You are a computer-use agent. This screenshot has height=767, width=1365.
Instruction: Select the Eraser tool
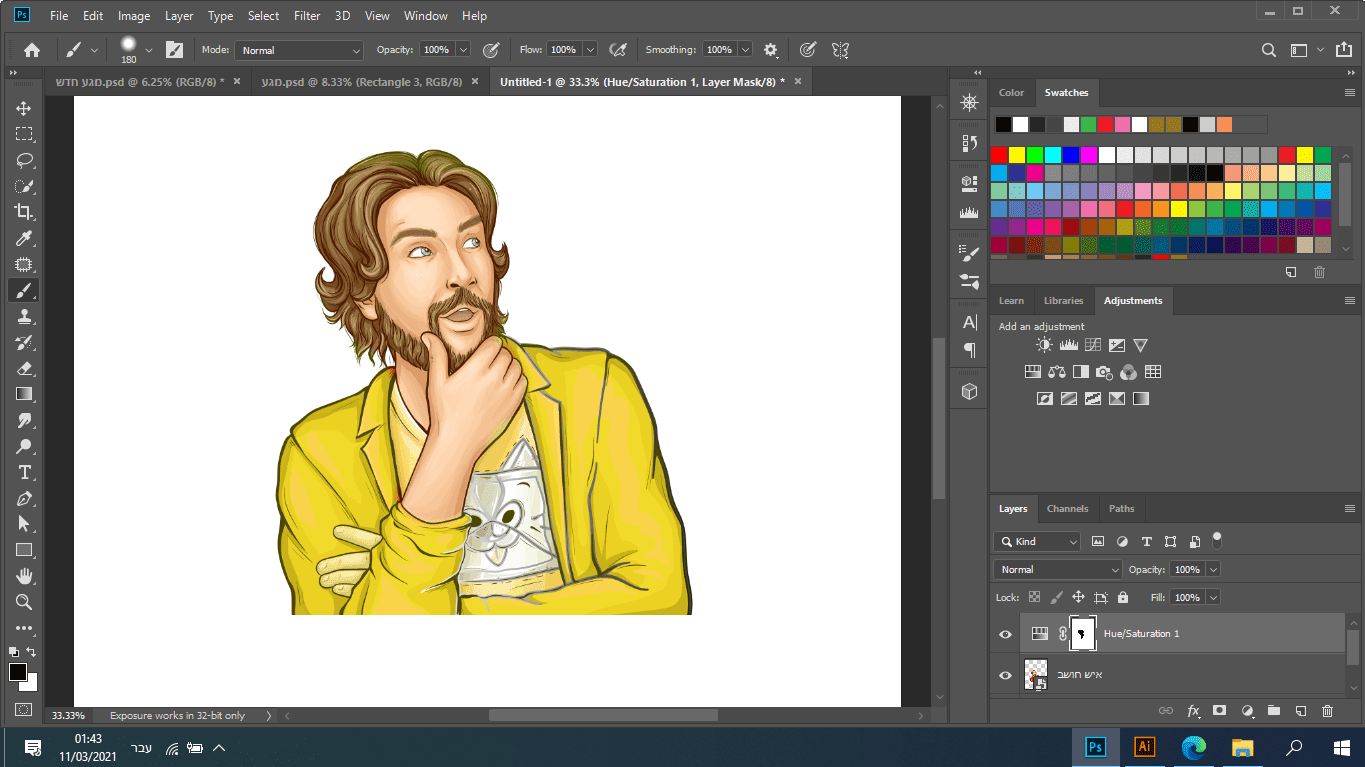tap(24, 368)
